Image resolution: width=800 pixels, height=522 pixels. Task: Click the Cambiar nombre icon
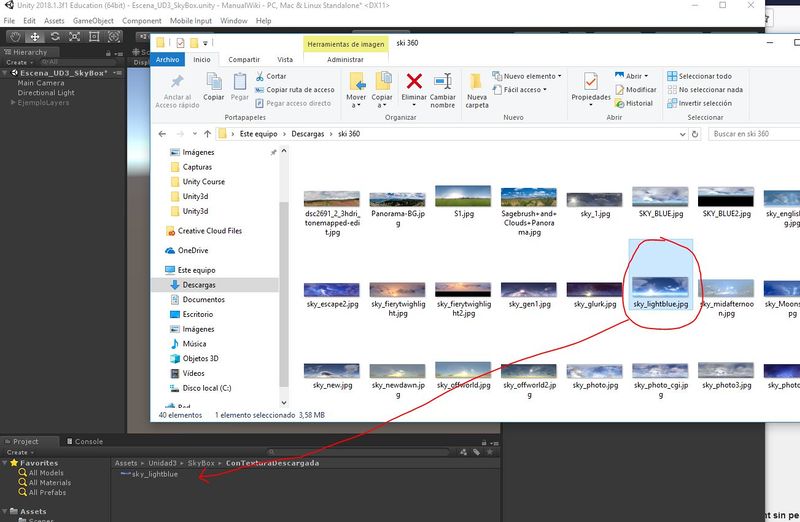tap(442, 82)
